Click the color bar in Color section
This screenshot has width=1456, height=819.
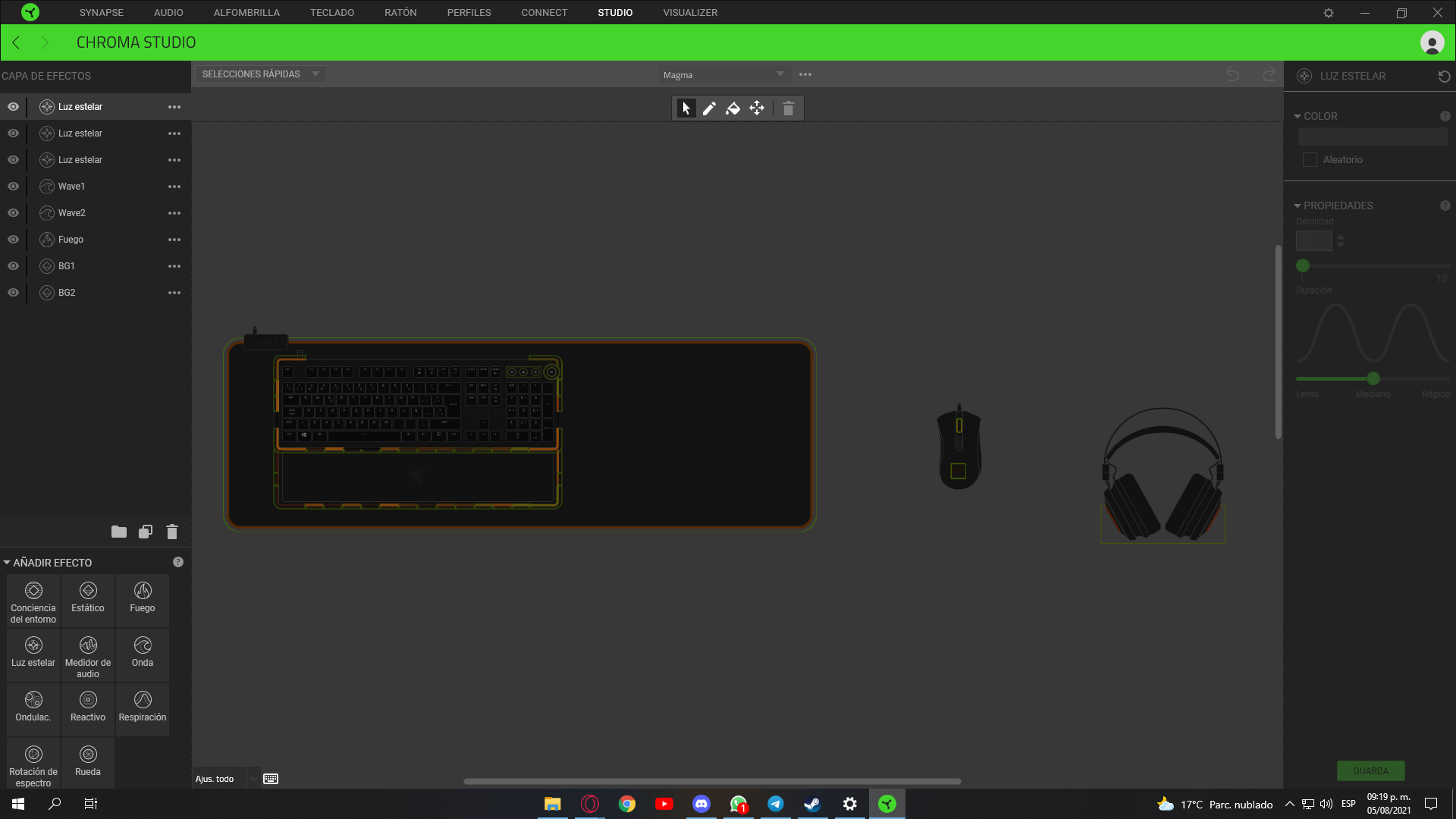click(1373, 136)
